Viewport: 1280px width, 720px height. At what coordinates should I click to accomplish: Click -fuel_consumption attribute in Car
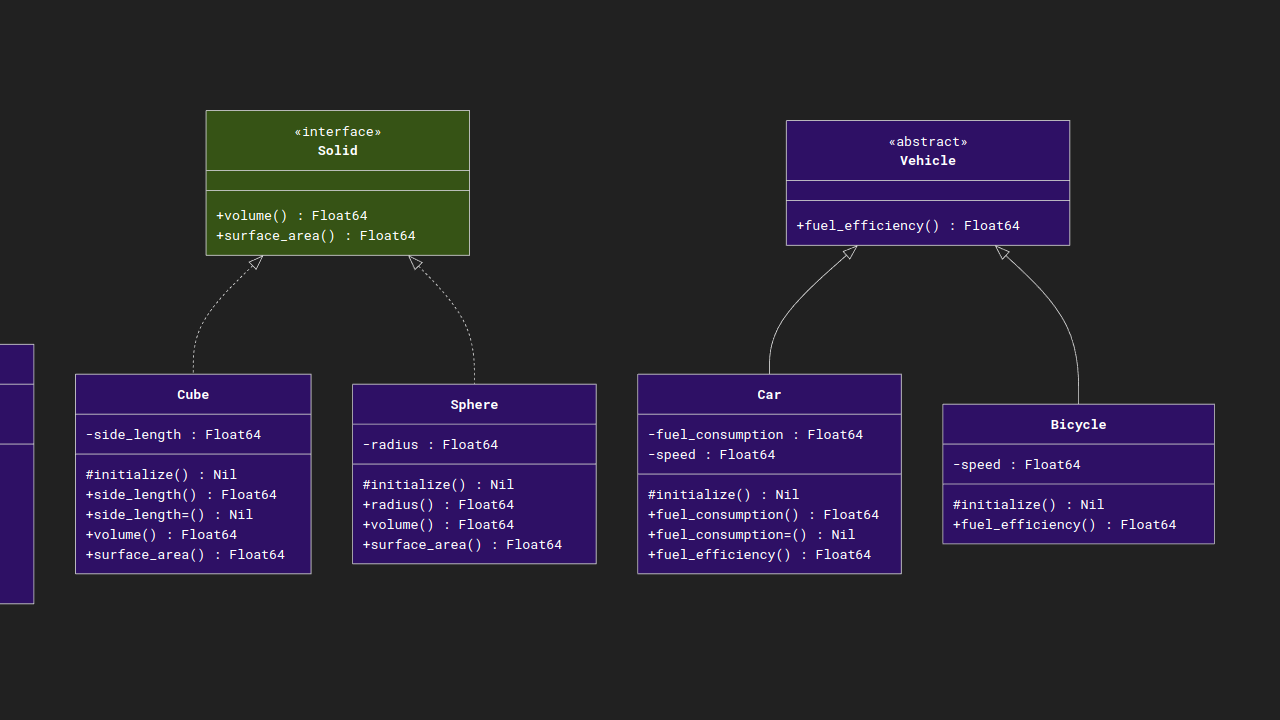755,435
